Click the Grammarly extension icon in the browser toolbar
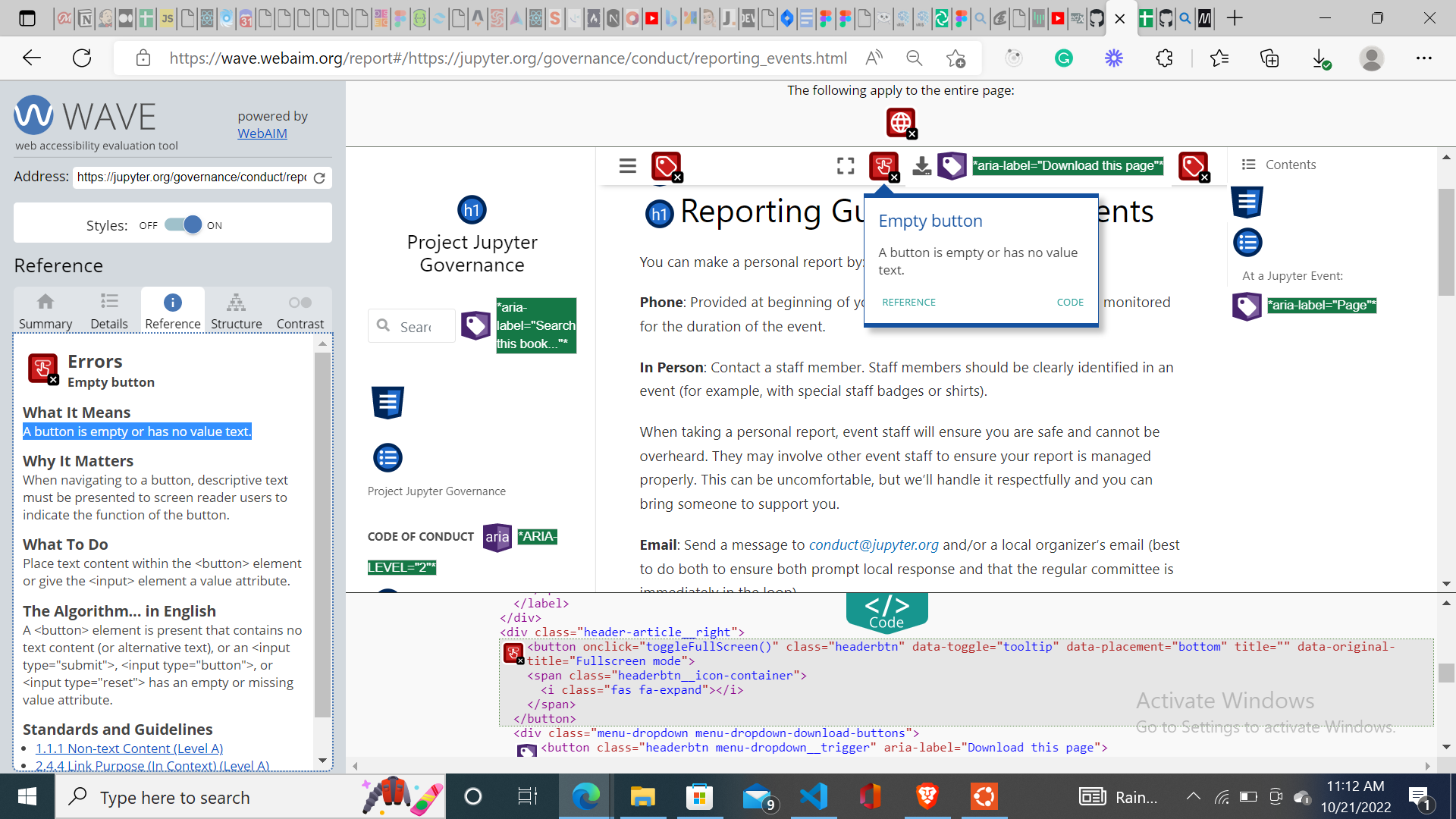Image resolution: width=1456 pixels, height=819 pixels. (x=1063, y=58)
